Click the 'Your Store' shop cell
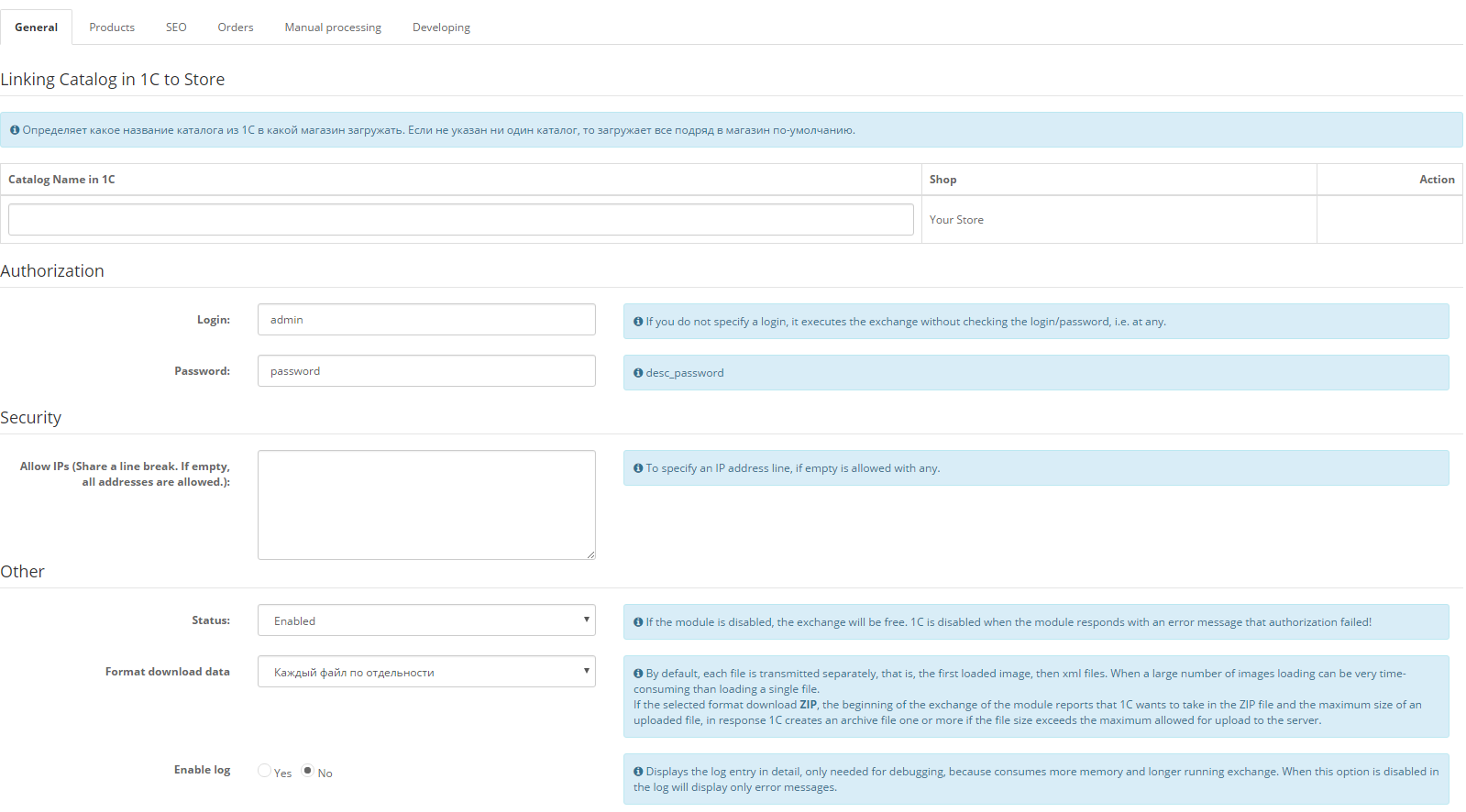Viewport: 1466px width, 812px height. coord(1119,220)
